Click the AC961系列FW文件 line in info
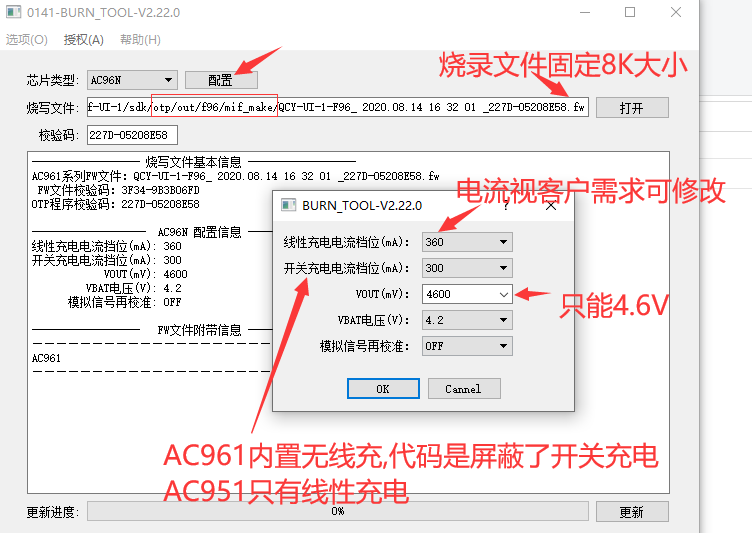The image size is (752, 533). (235, 176)
